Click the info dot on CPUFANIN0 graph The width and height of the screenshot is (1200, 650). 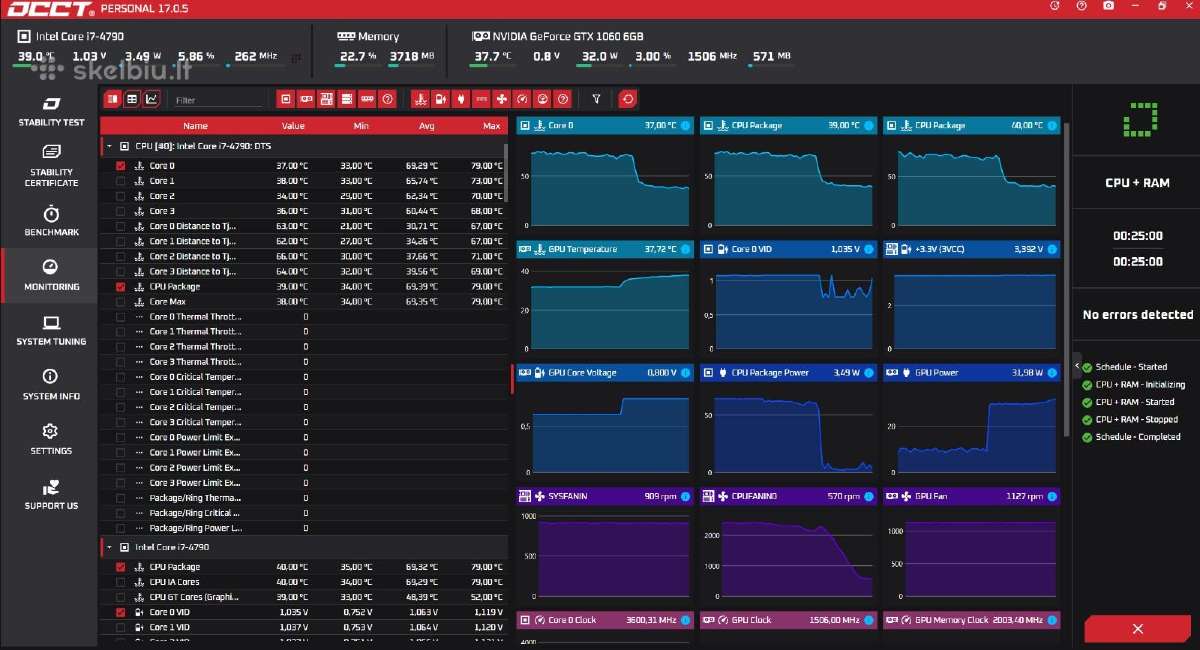point(868,496)
